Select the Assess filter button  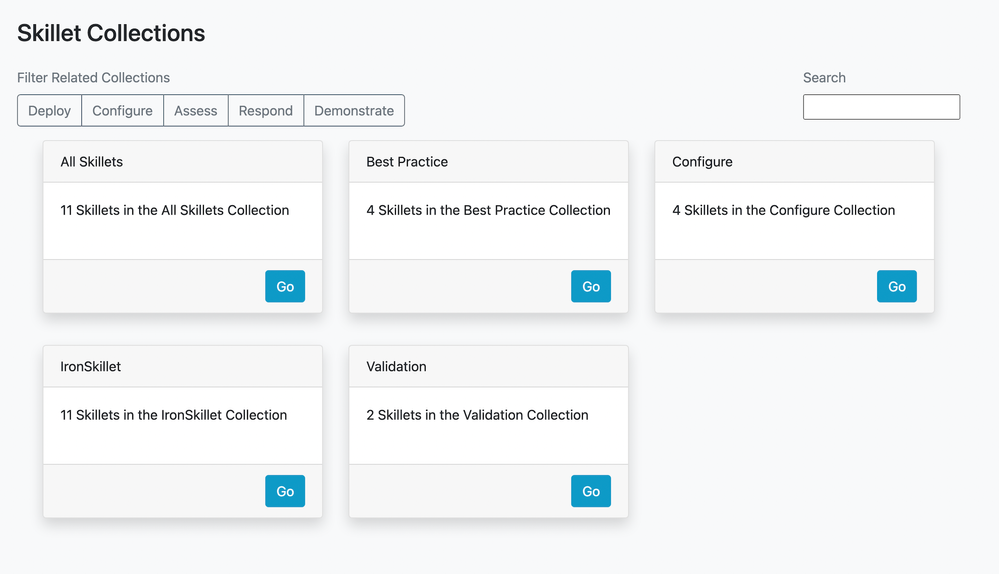tap(195, 111)
